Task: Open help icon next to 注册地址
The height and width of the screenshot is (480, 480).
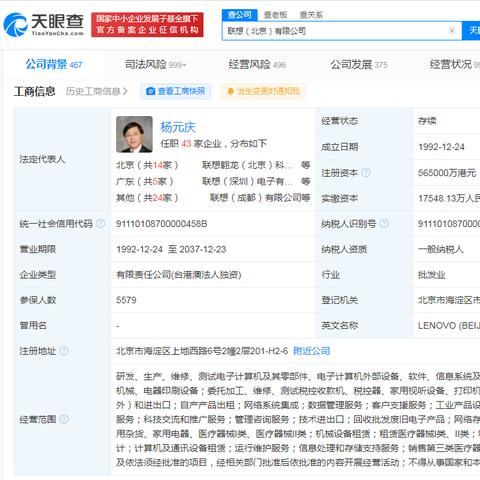Action: point(64,351)
